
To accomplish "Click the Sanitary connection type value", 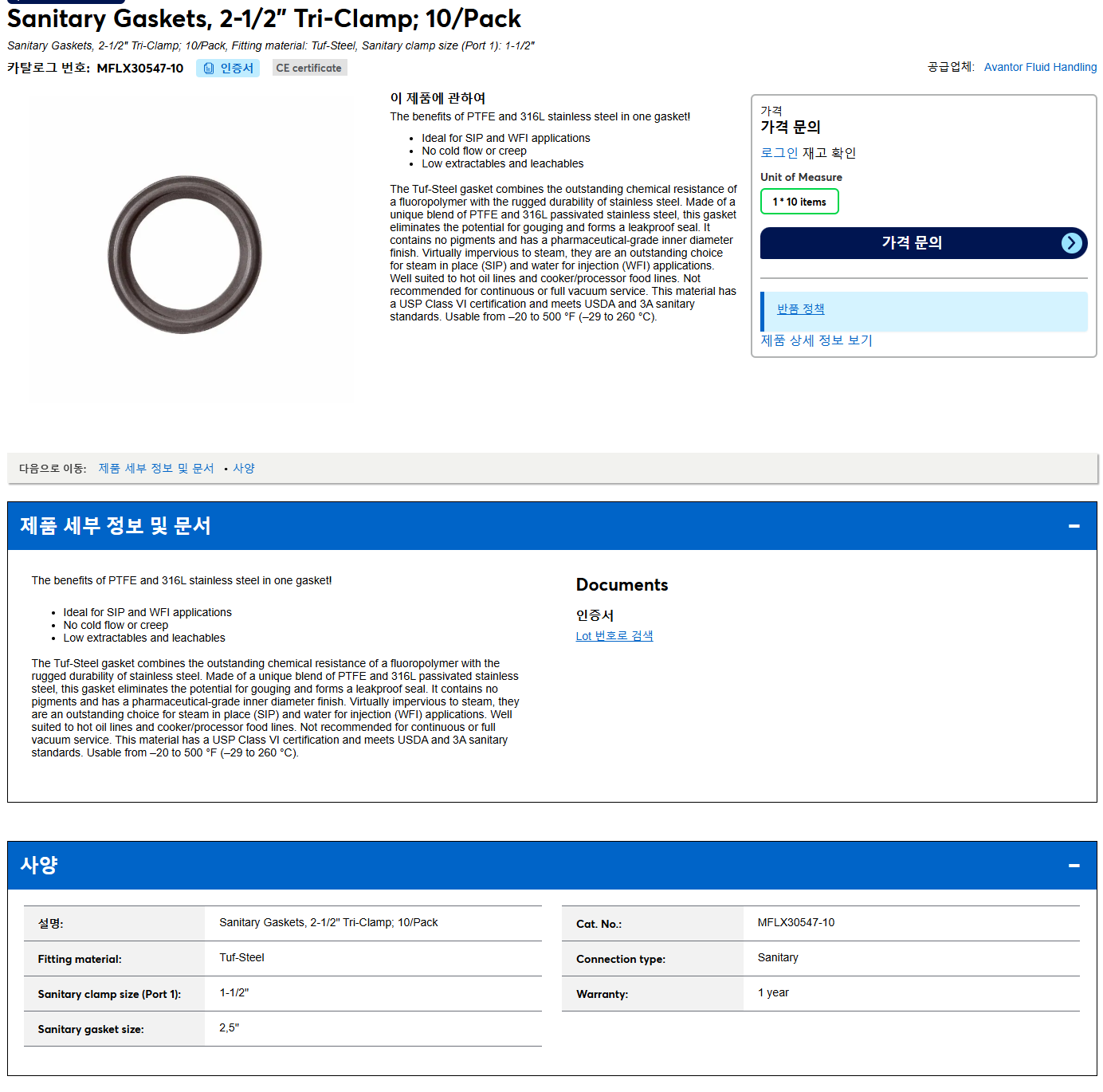I will tap(778, 958).
